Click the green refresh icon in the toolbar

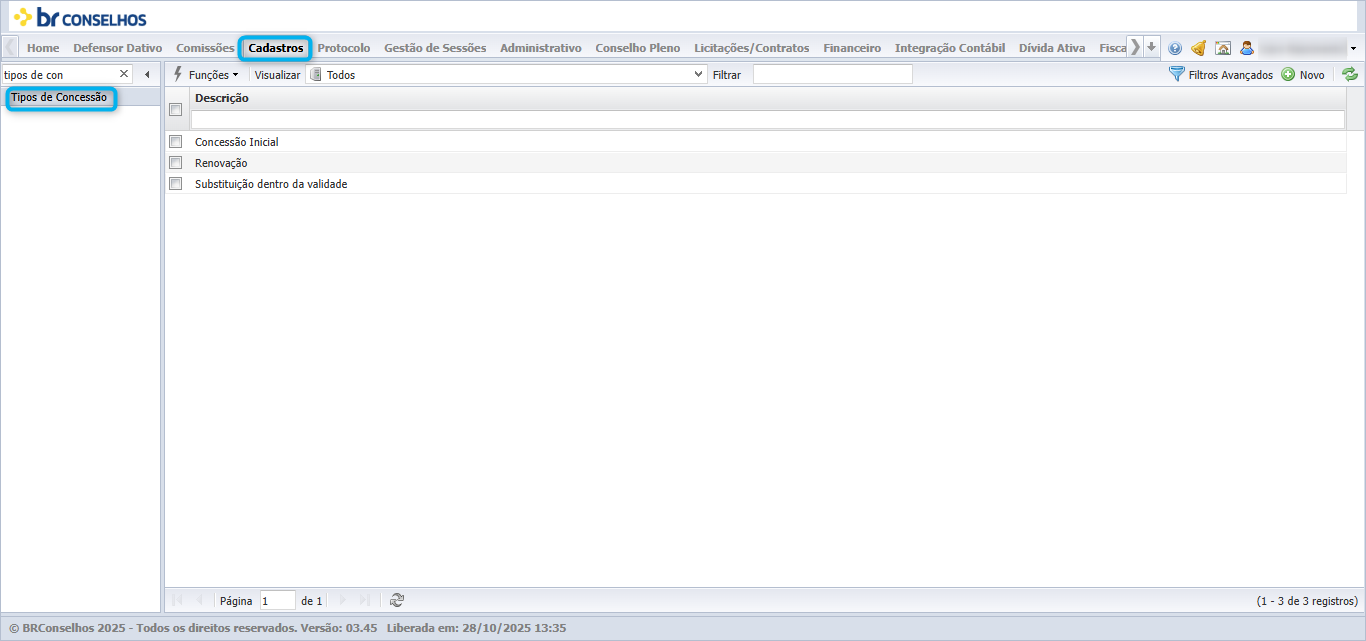(1350, 74)
